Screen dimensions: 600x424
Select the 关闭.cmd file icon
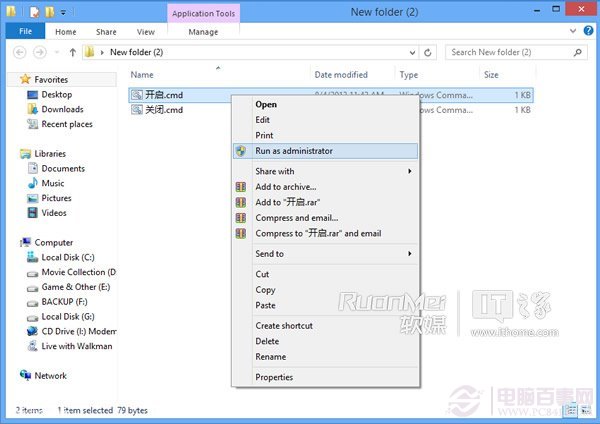pos(137,110)
